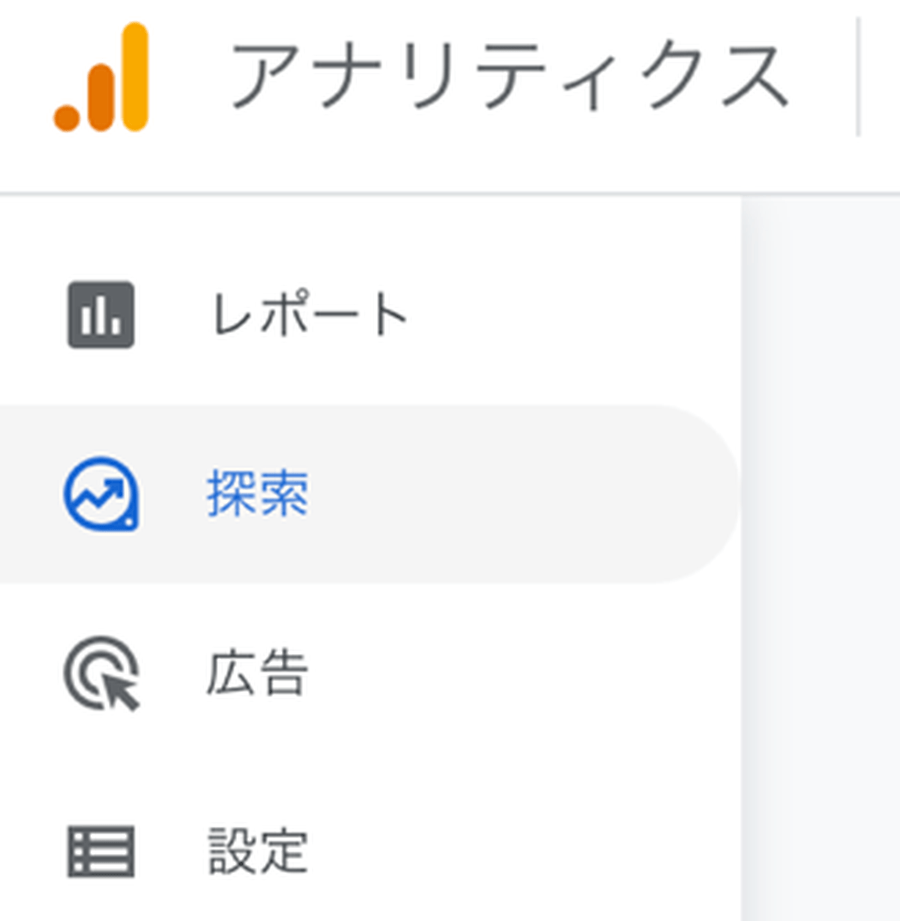Navigate to the 設定 menu label
This screenshot has width=900, height=921.
coord(257,852)
